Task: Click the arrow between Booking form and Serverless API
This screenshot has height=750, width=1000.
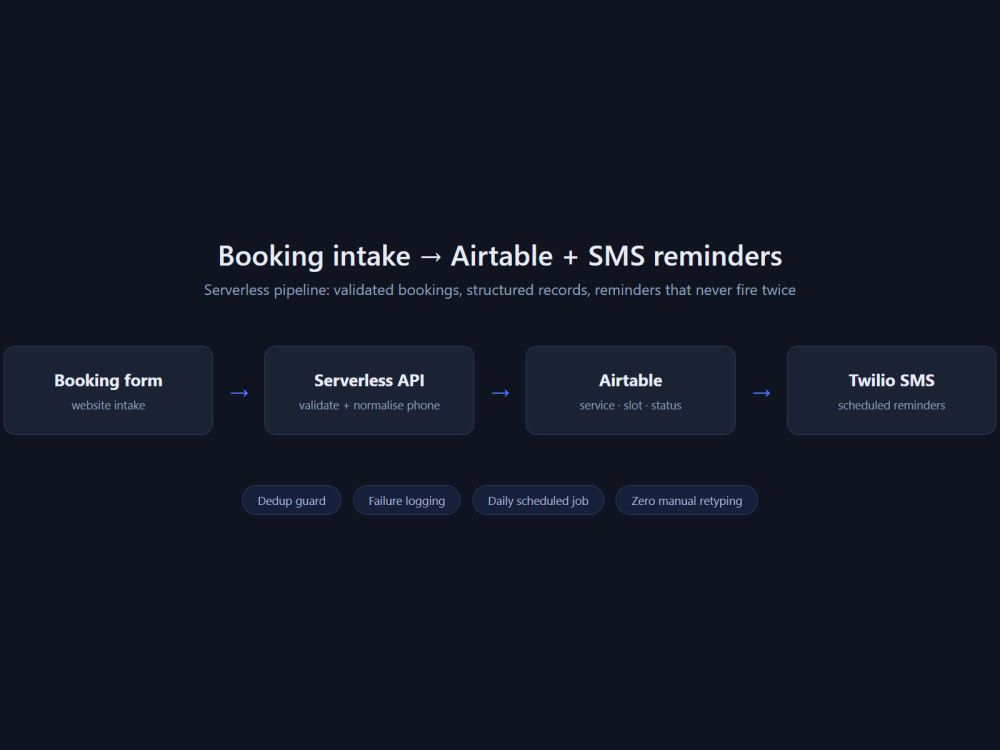Action: tap(239, 393)
